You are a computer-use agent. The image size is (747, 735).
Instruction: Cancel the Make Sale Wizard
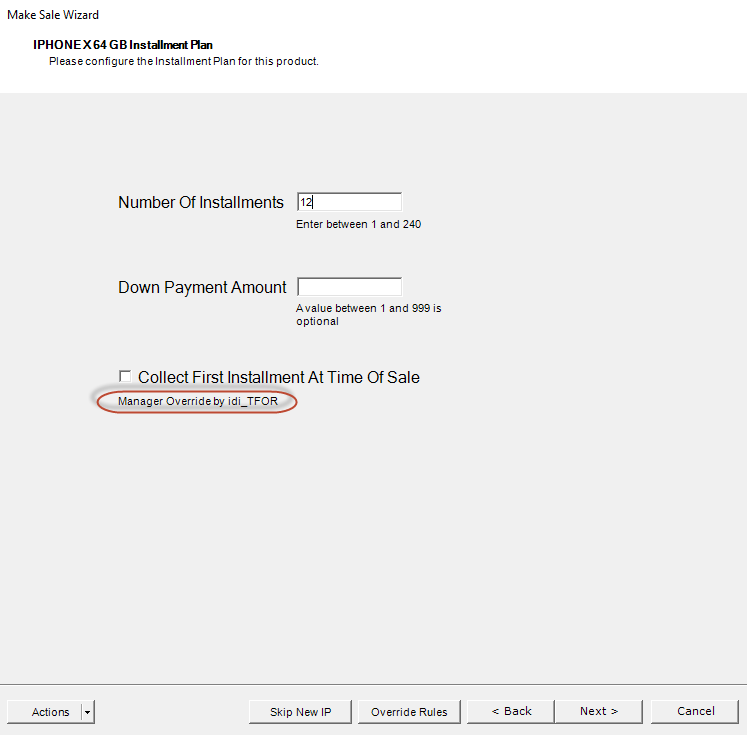pyautogui.click(x=695, y=711)
